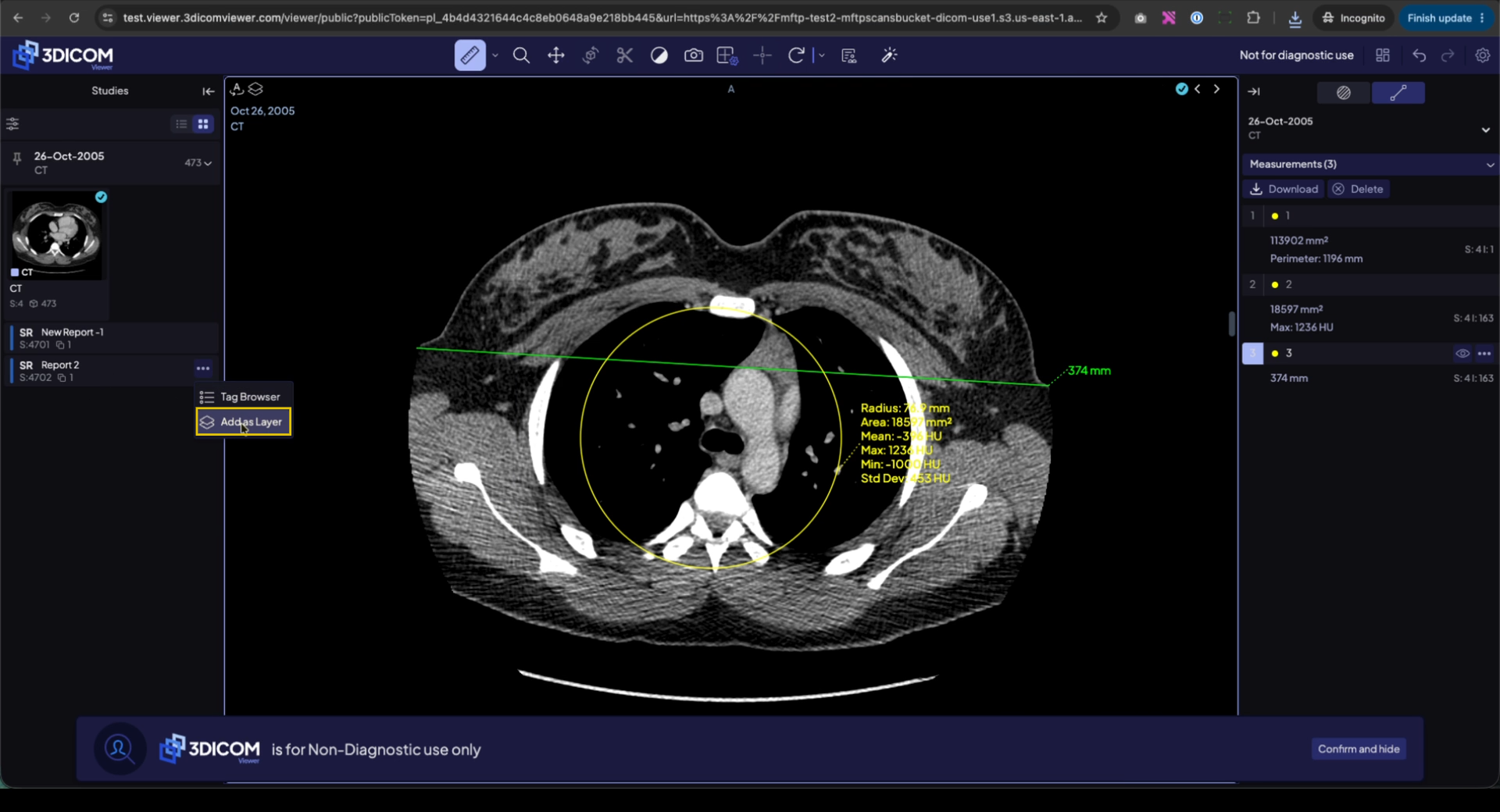Switch studies to list view
Viewport: 1500px width, 812px height.
(181, 124)
